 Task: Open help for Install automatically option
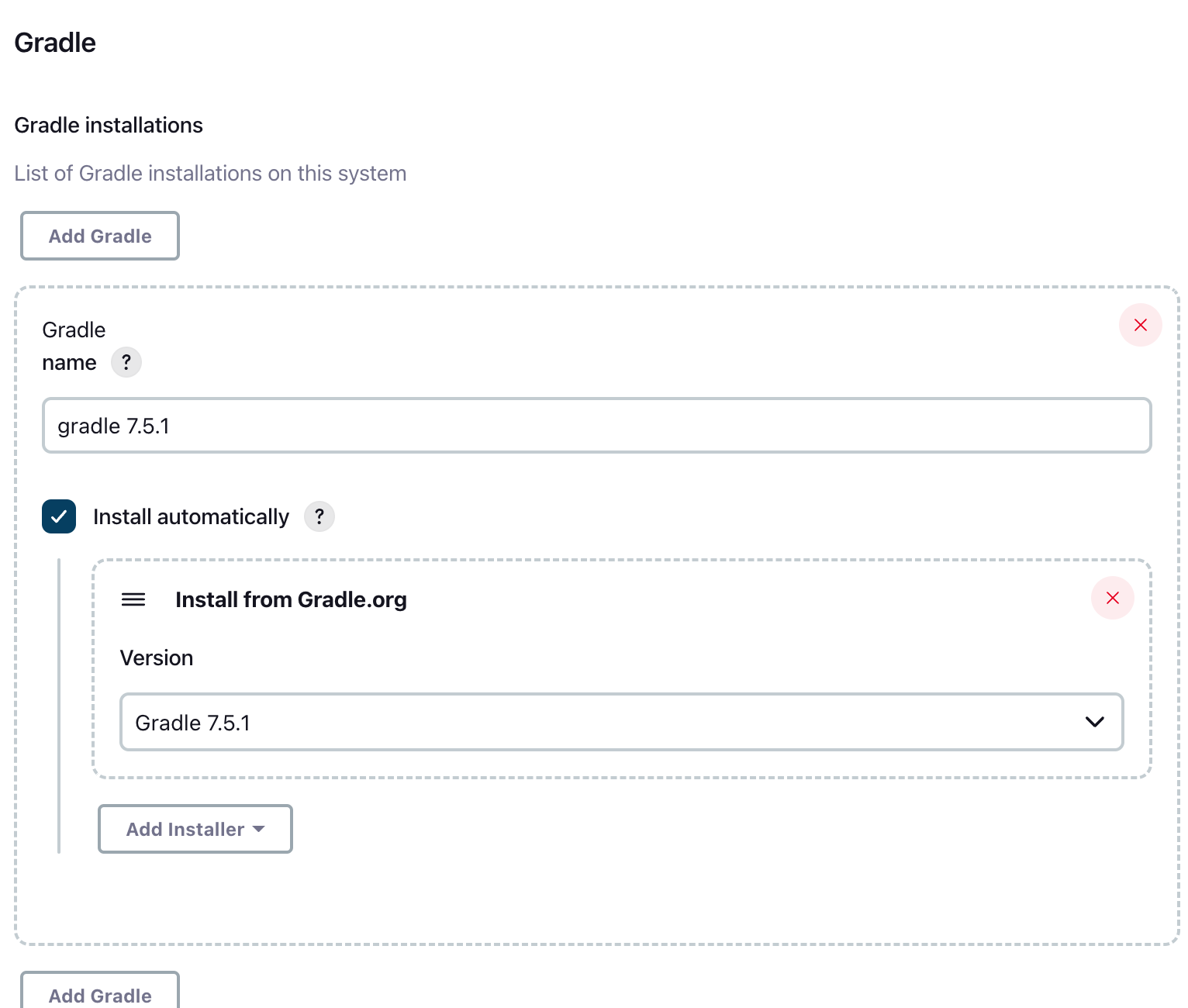[x=319, y=516]
